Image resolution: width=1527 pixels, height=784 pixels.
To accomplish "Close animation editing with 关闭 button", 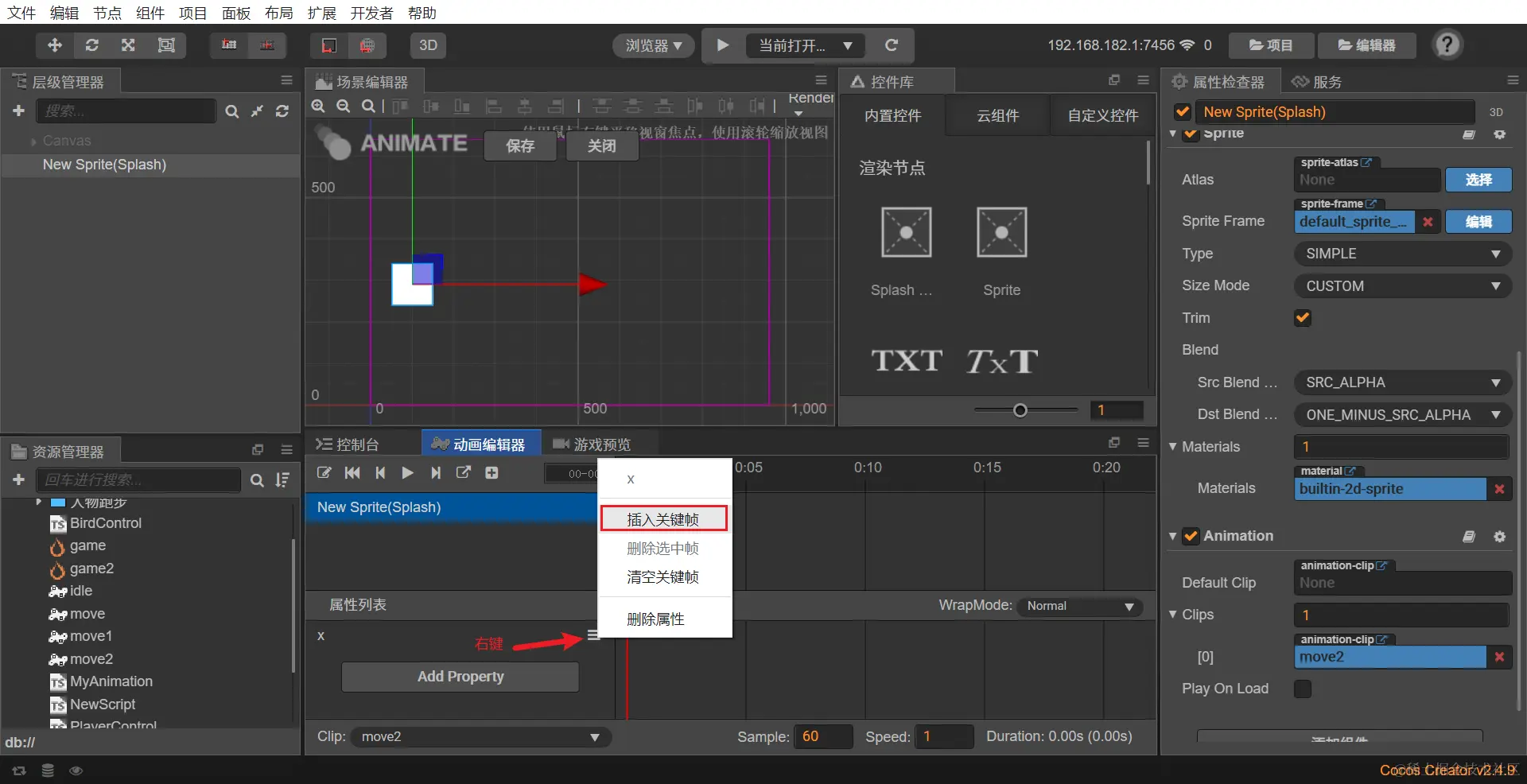I will (x=602, y=146).
